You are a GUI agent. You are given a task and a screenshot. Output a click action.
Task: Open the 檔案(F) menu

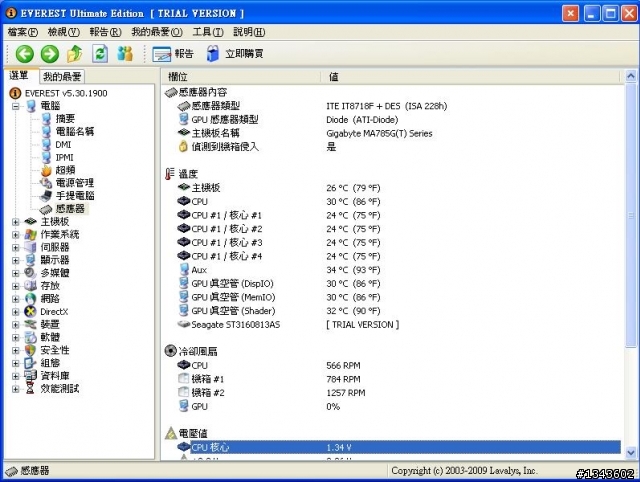tap(23, 32)
